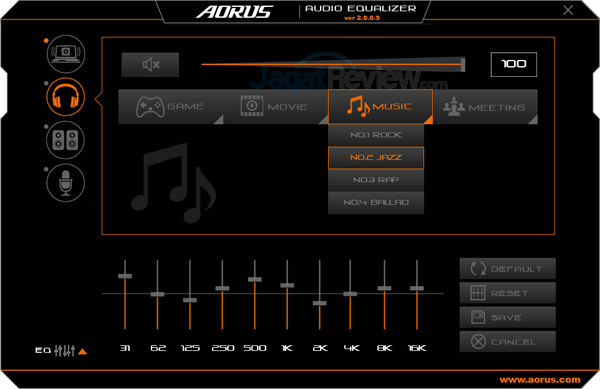Select the microphone device icon
Screen dimensions: 600x389
66,183
